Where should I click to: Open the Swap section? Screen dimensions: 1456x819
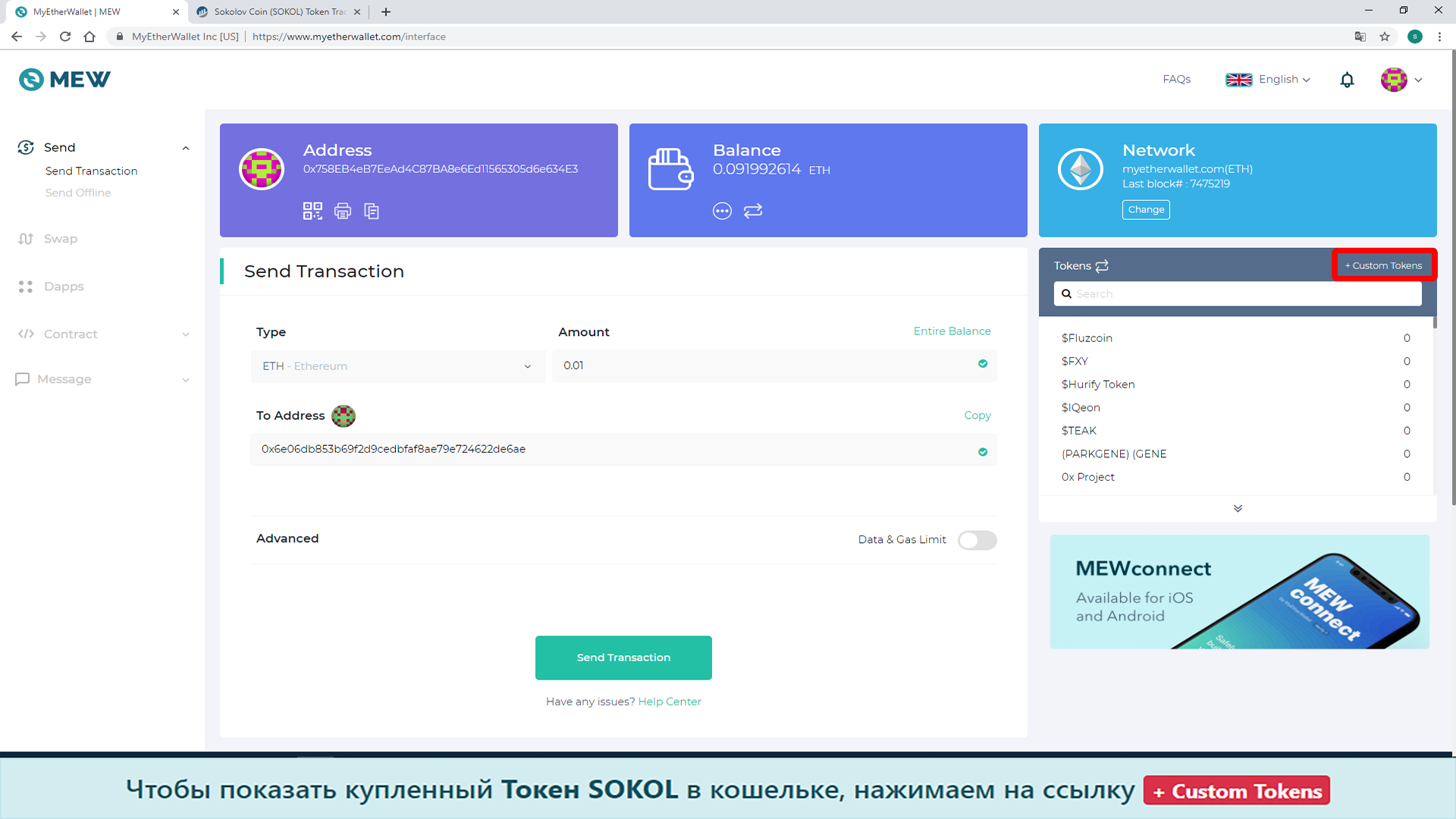click(61, 239)
